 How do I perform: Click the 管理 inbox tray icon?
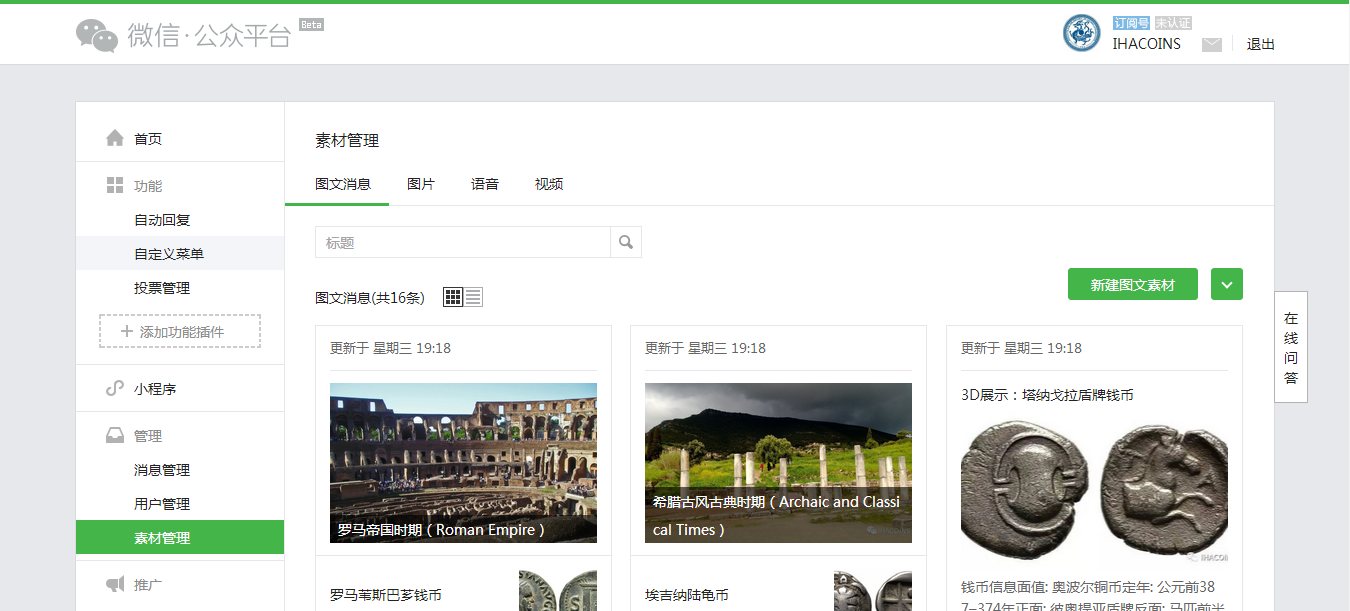point(115,436)
